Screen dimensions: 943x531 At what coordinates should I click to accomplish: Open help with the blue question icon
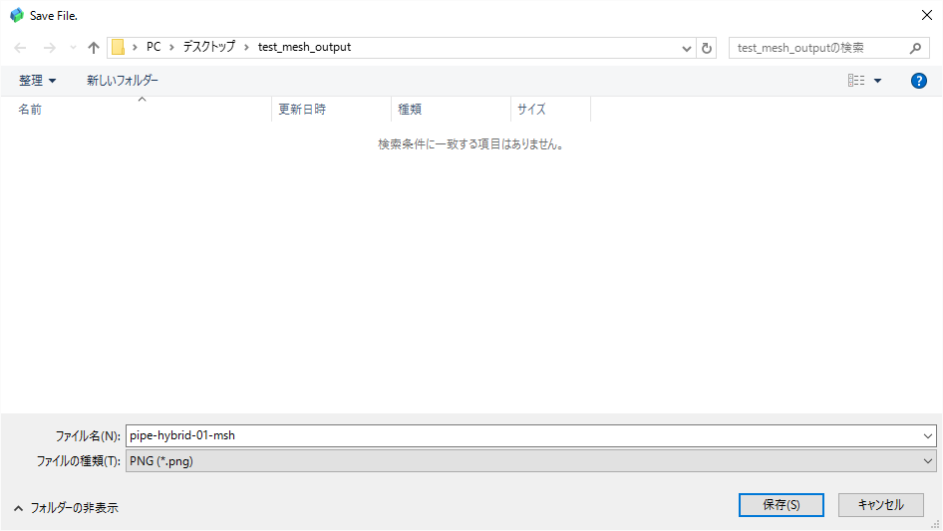[918, 81]
